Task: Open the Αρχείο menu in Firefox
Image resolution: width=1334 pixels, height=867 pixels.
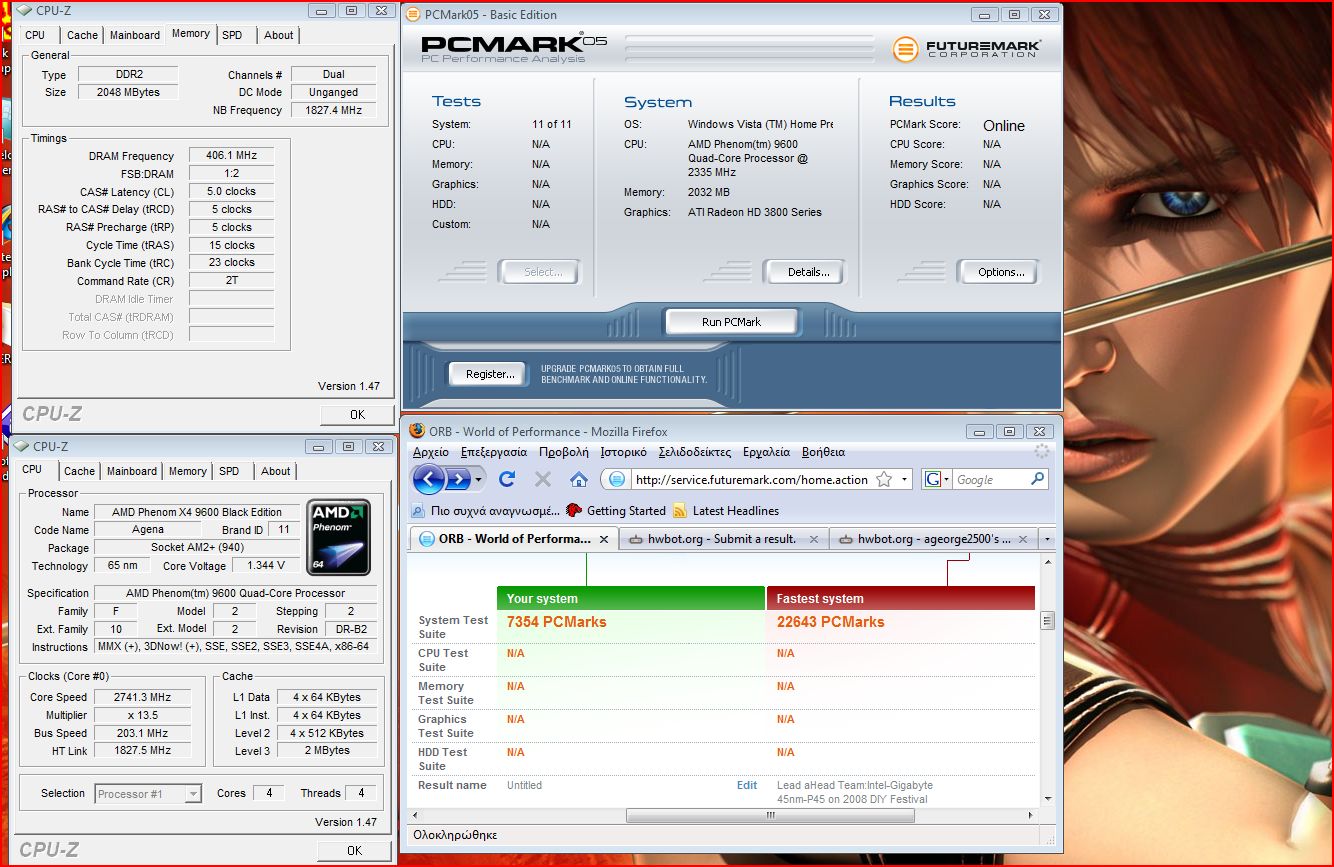Action: click(431, 452)
